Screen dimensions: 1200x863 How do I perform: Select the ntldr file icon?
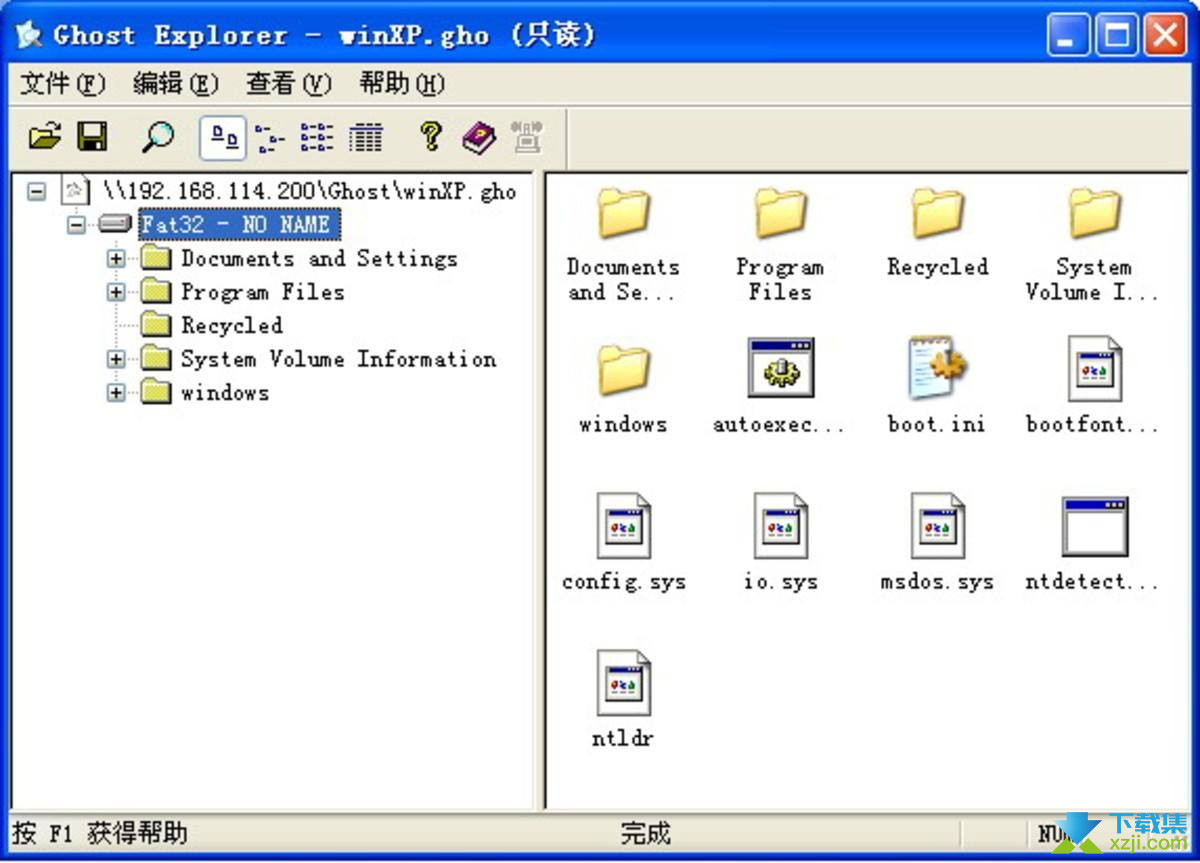click(x=623, y=683)
